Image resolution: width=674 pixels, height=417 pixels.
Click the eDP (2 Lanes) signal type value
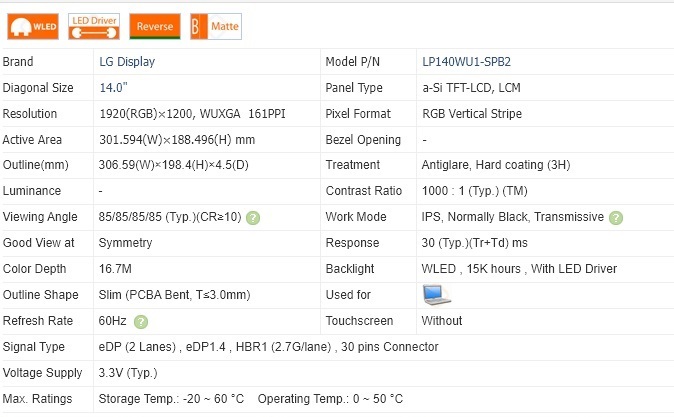[x=268, y=347]
